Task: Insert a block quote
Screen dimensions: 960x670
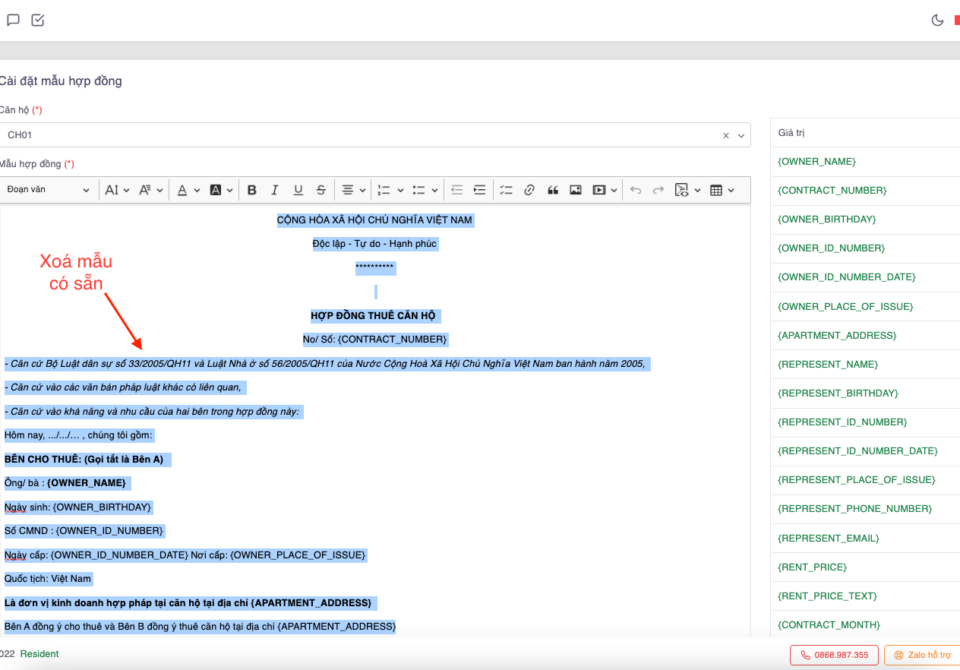Action: 552,190
